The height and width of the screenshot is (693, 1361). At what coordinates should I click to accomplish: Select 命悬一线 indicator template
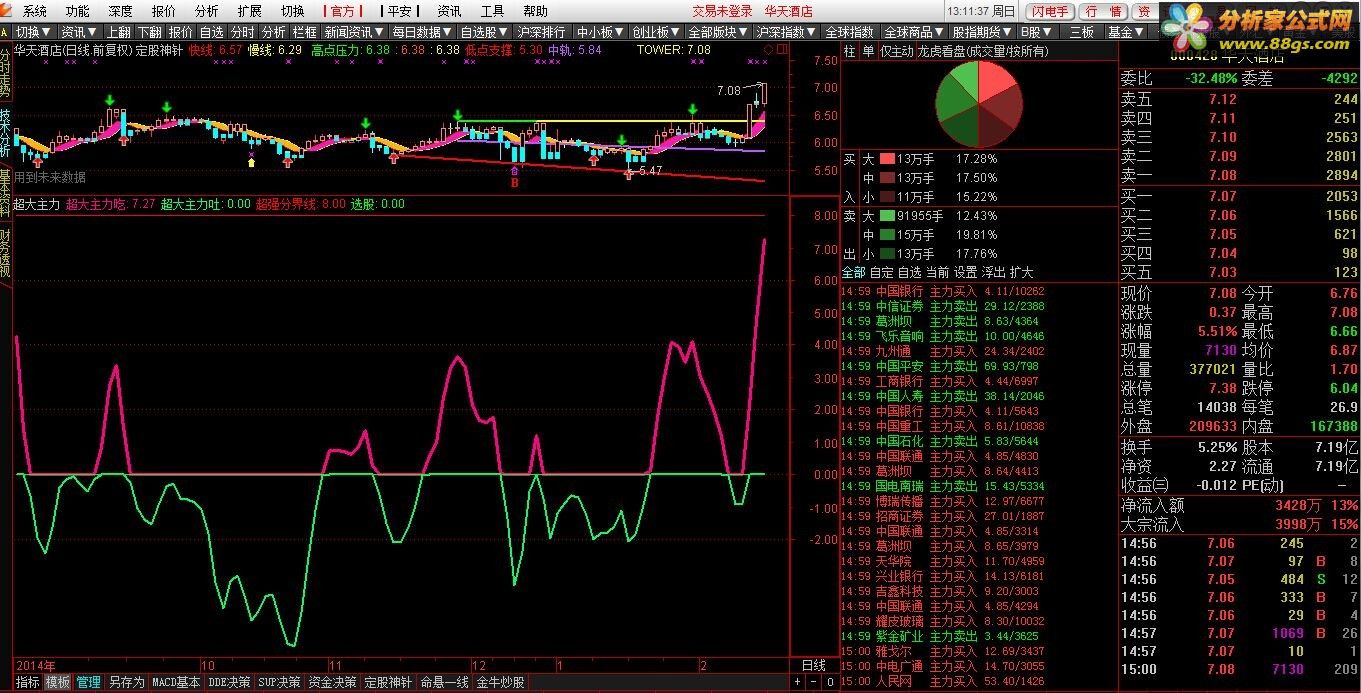pyautogui.click(x=444, y=683)
